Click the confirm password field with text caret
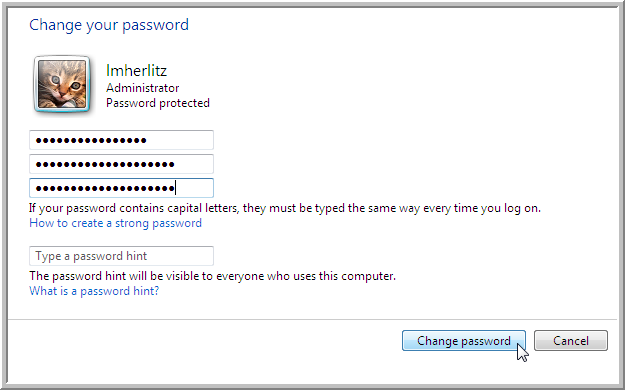 click(121, 188)
